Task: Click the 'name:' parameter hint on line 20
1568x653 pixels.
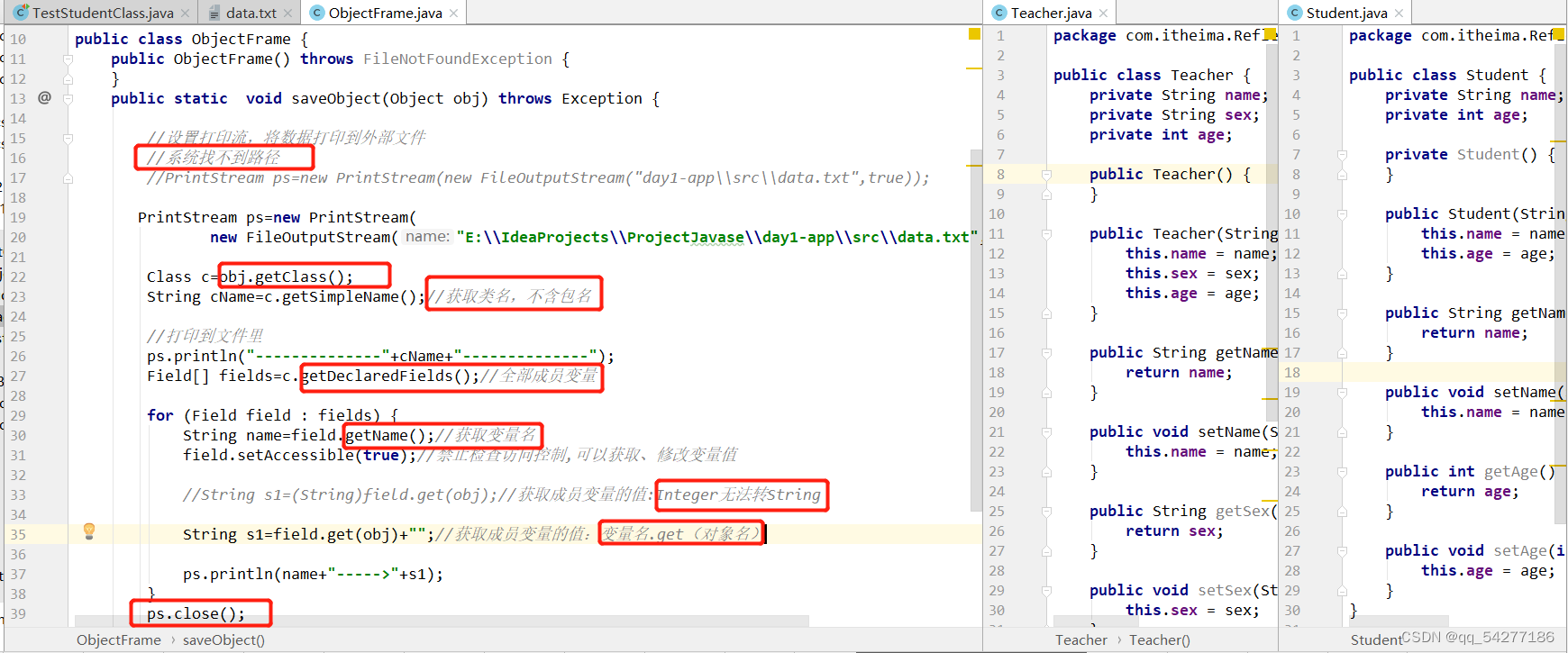Action: 427,237
